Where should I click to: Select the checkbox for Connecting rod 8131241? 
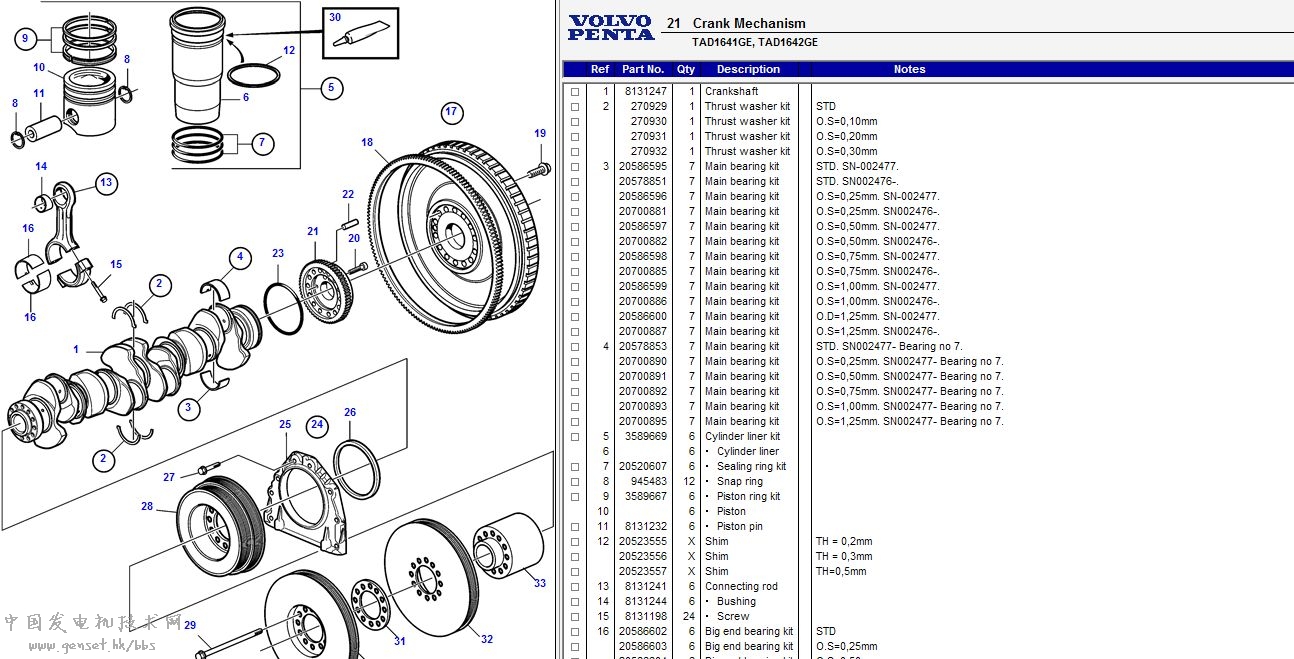(x=575, y=587)
